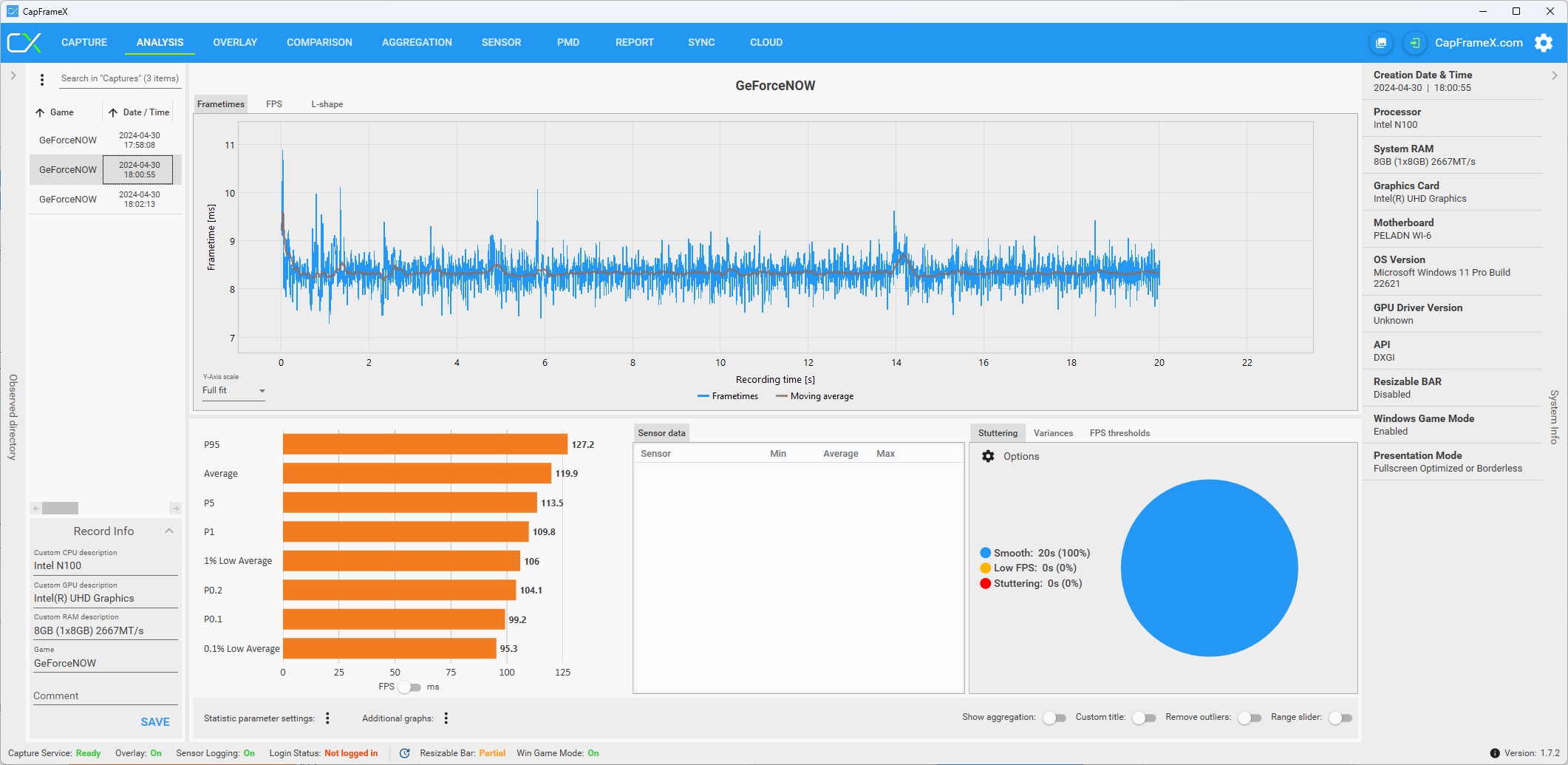This screenshot has width=1568, height=765.
Task: Open the SENSOR tab
Action: click(501, 42)
